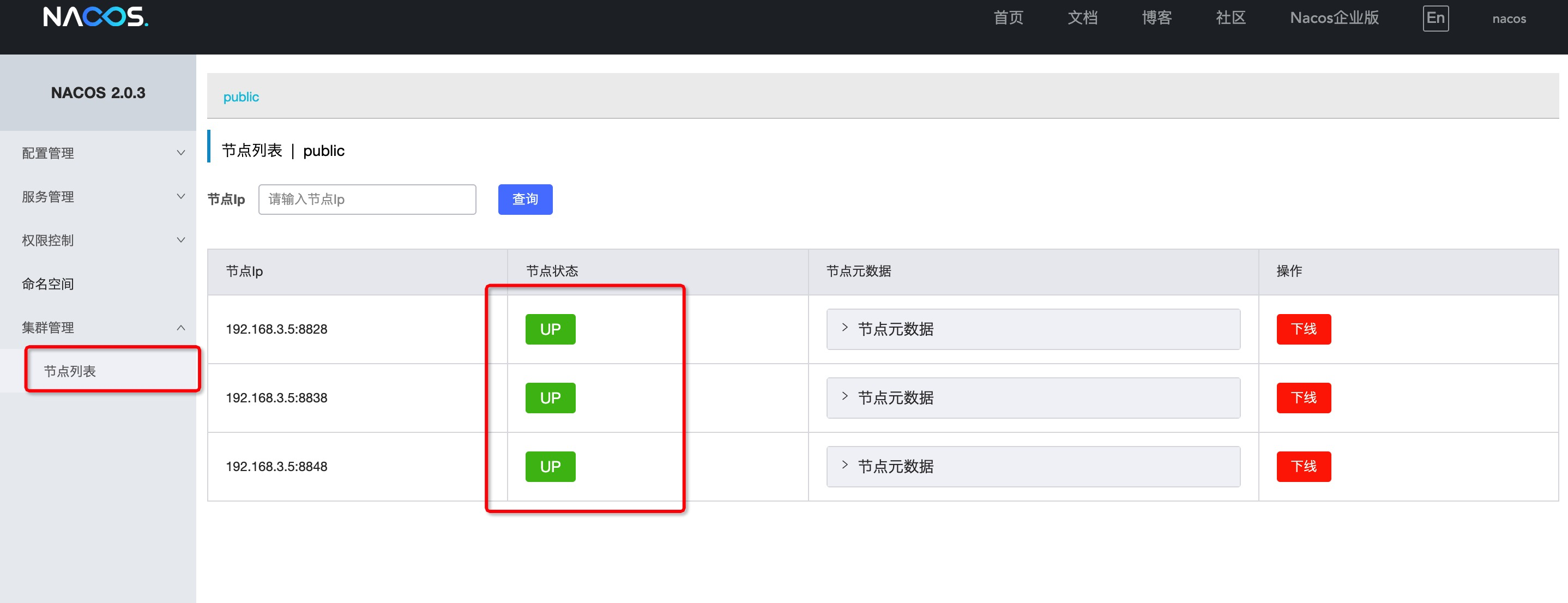
Task: Open the 命名空间 menu item
Action: [48, 284]
